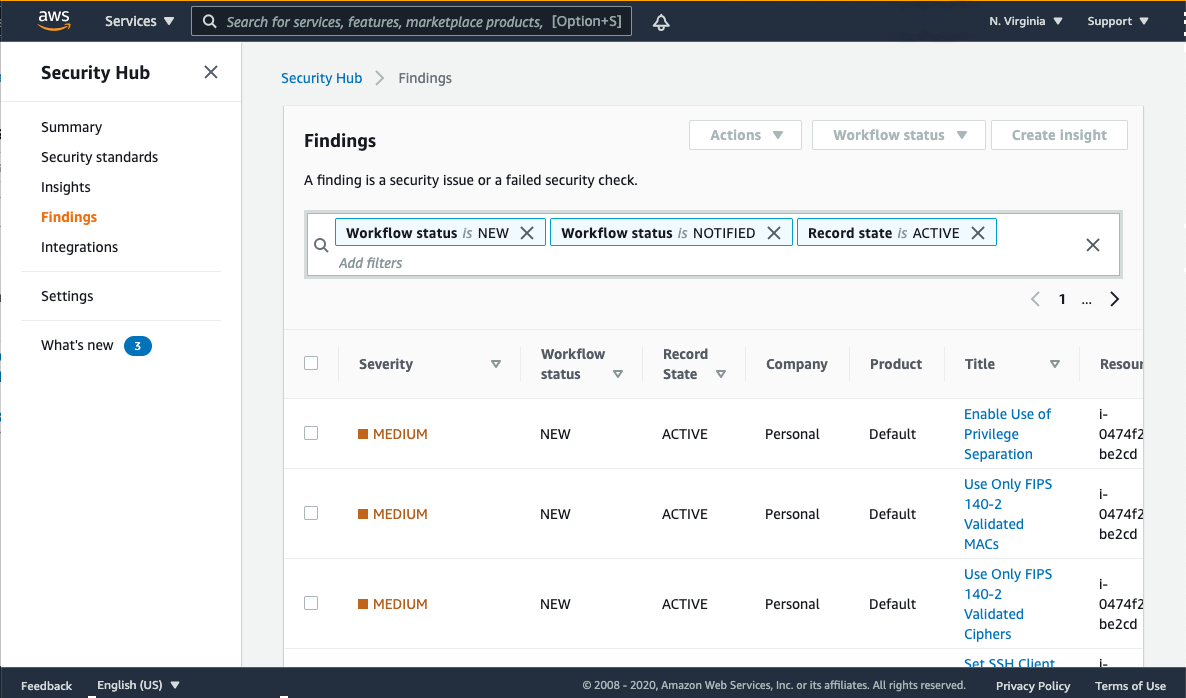Open the Services menu
The width and height of the screenshot is (1186, 698).
point(138,21)
